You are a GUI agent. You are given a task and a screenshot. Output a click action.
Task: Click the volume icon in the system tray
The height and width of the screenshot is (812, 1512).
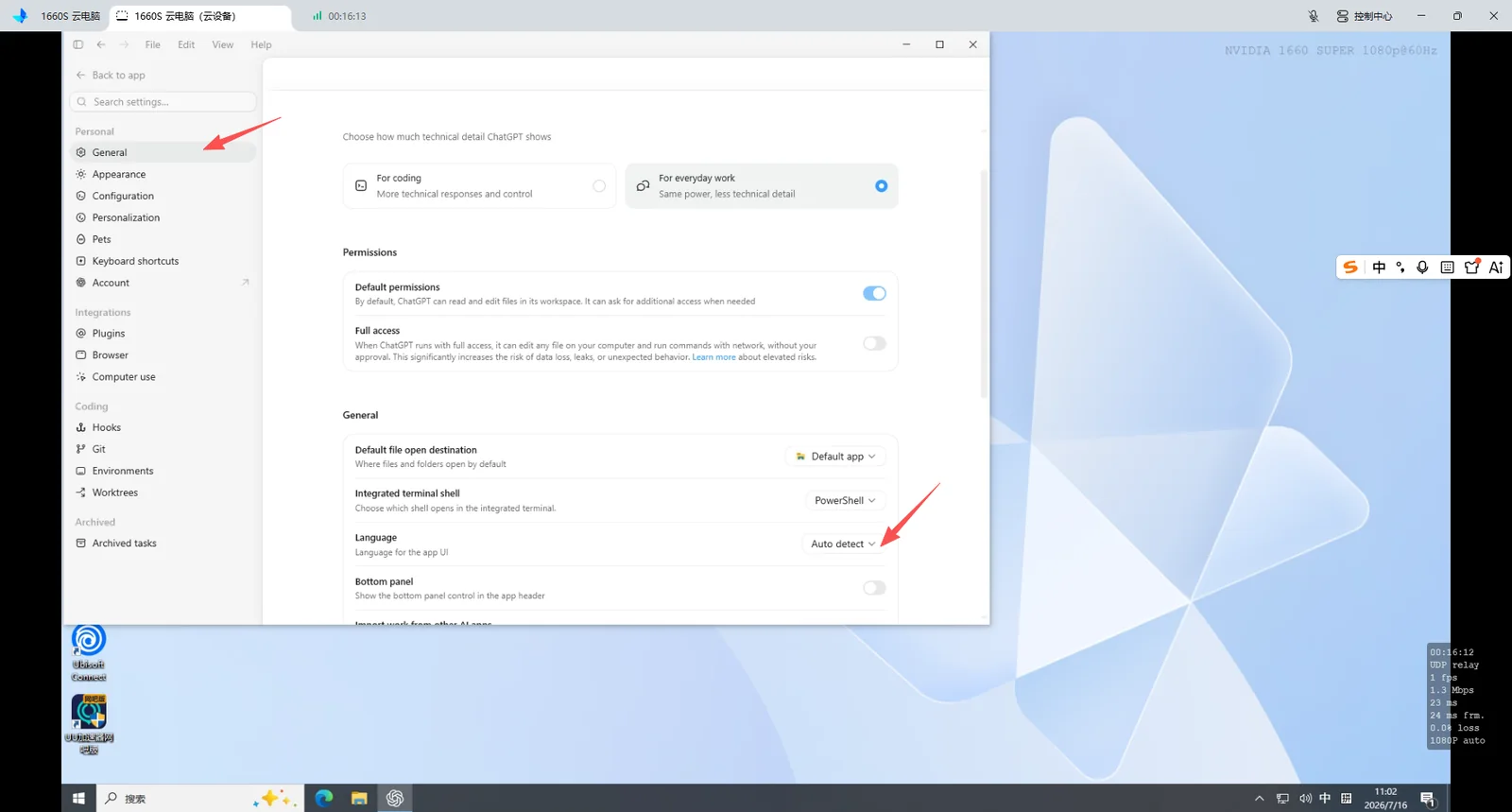click(x=1305, y=799)
